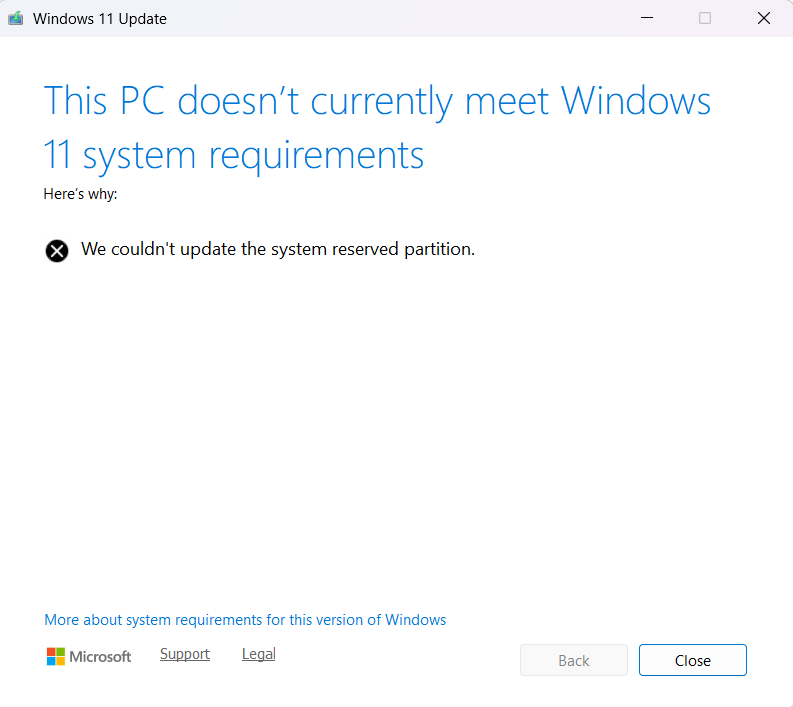Click the word 'partition' in error text
The image size is (793, 707).
click(x=436, y=249)
